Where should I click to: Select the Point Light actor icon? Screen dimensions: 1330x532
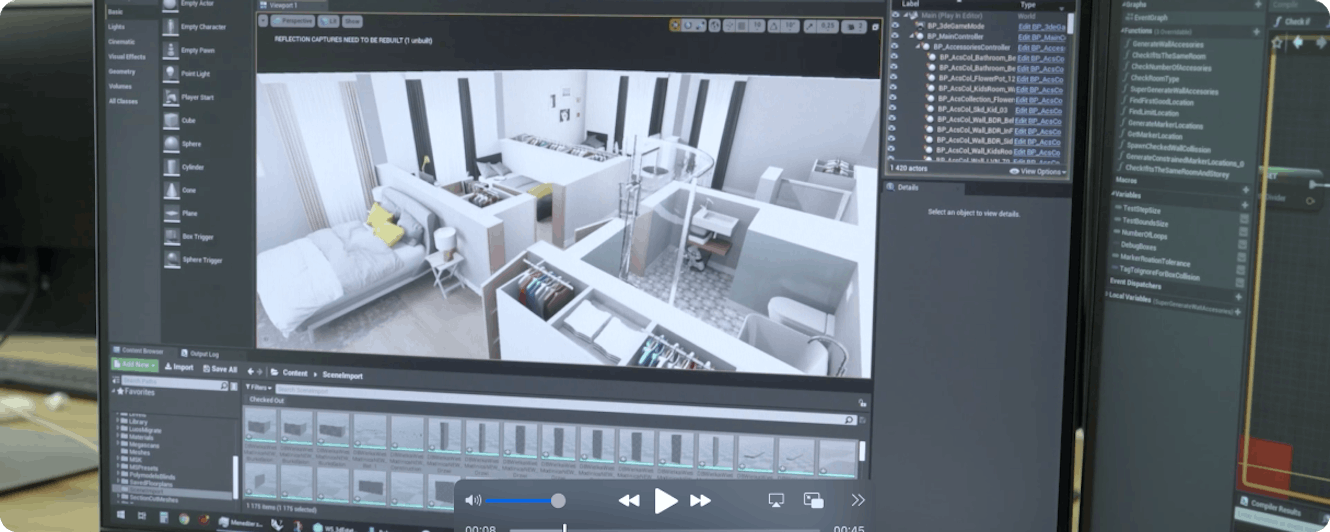pos(171,74)
